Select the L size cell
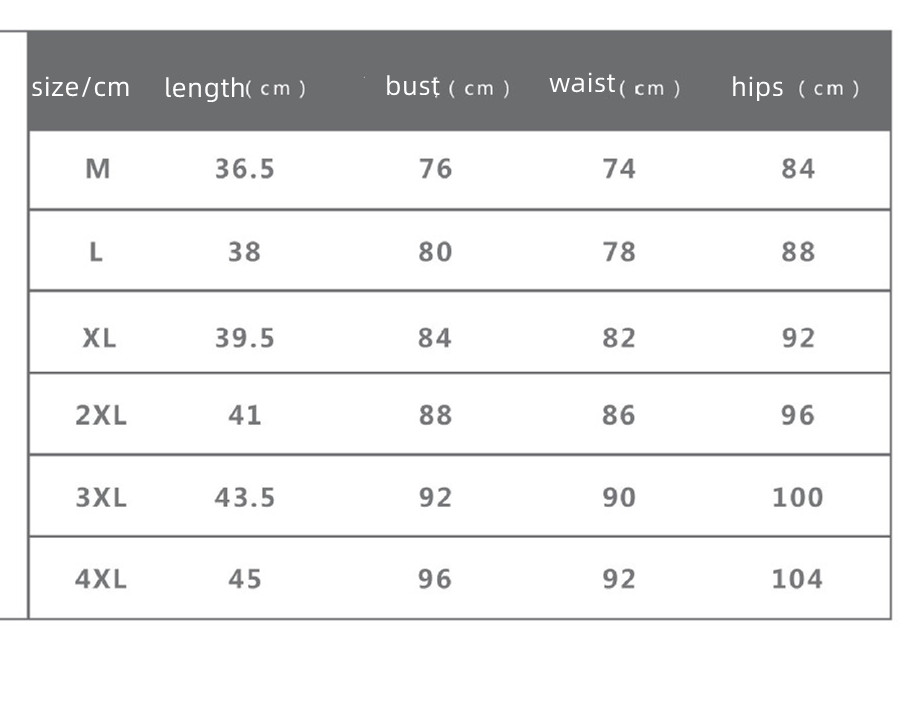Screen dimensions: 922x714 [x=96, y=252]
